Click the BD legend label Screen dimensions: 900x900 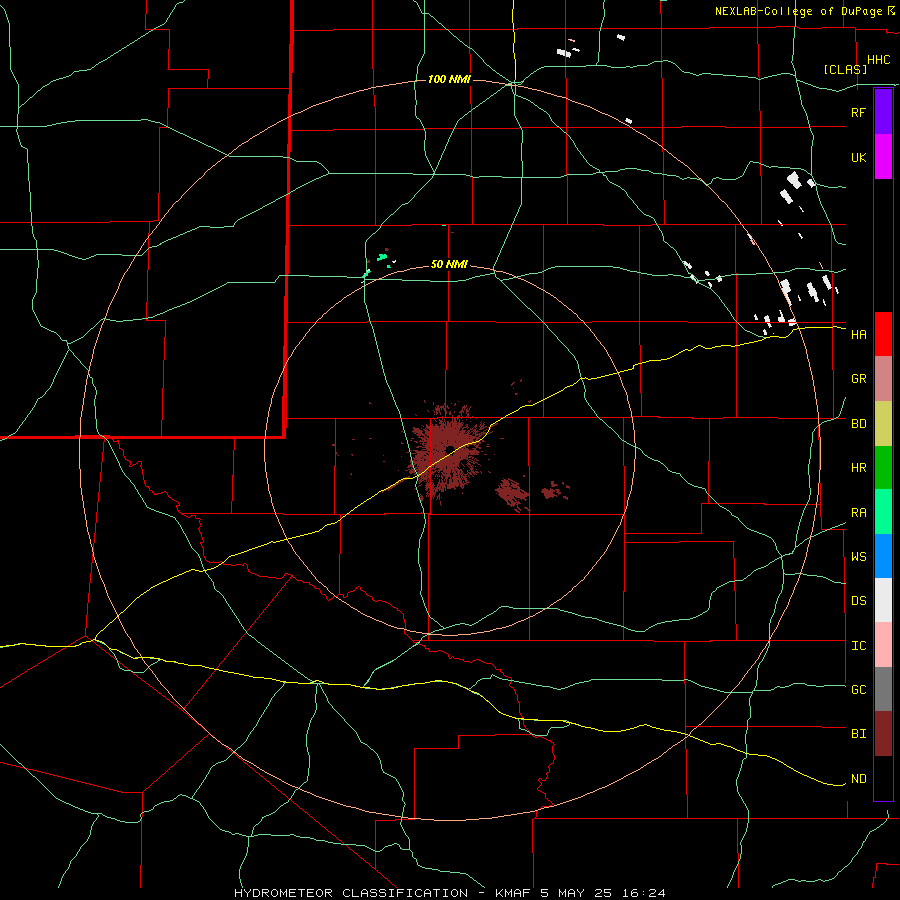(858, 424)
